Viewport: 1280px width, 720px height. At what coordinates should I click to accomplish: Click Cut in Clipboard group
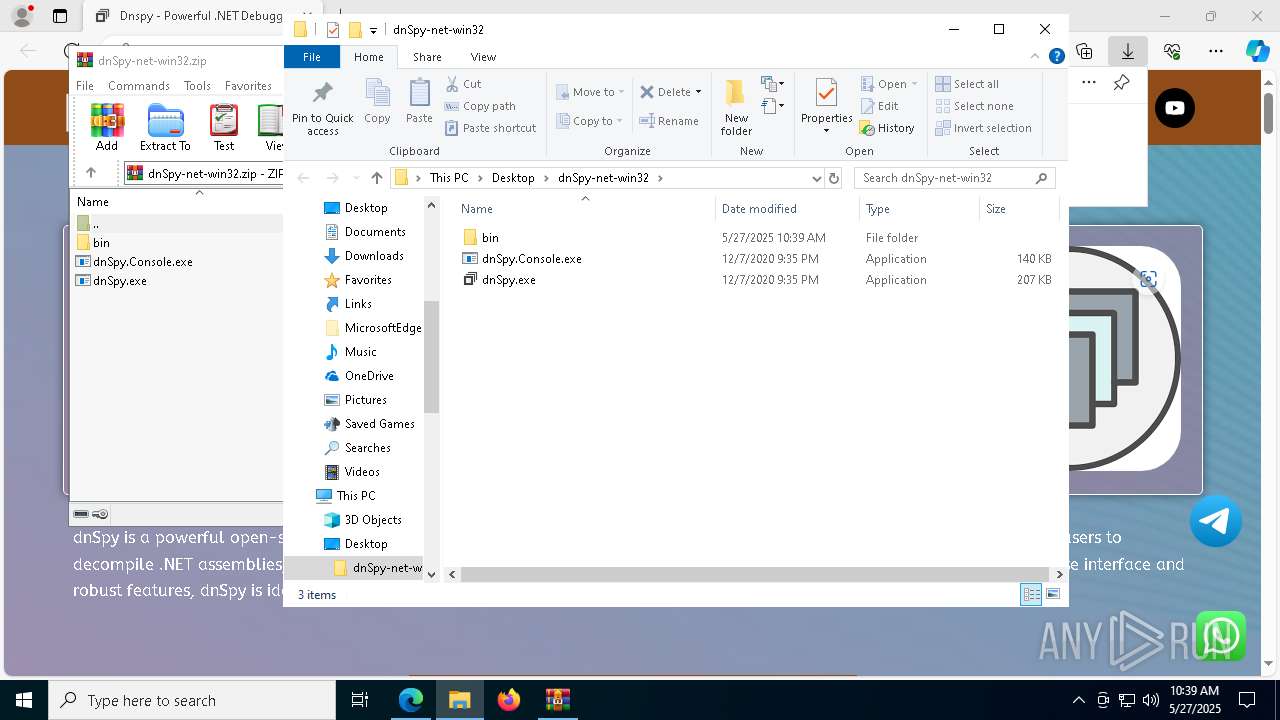pos(464,84)
